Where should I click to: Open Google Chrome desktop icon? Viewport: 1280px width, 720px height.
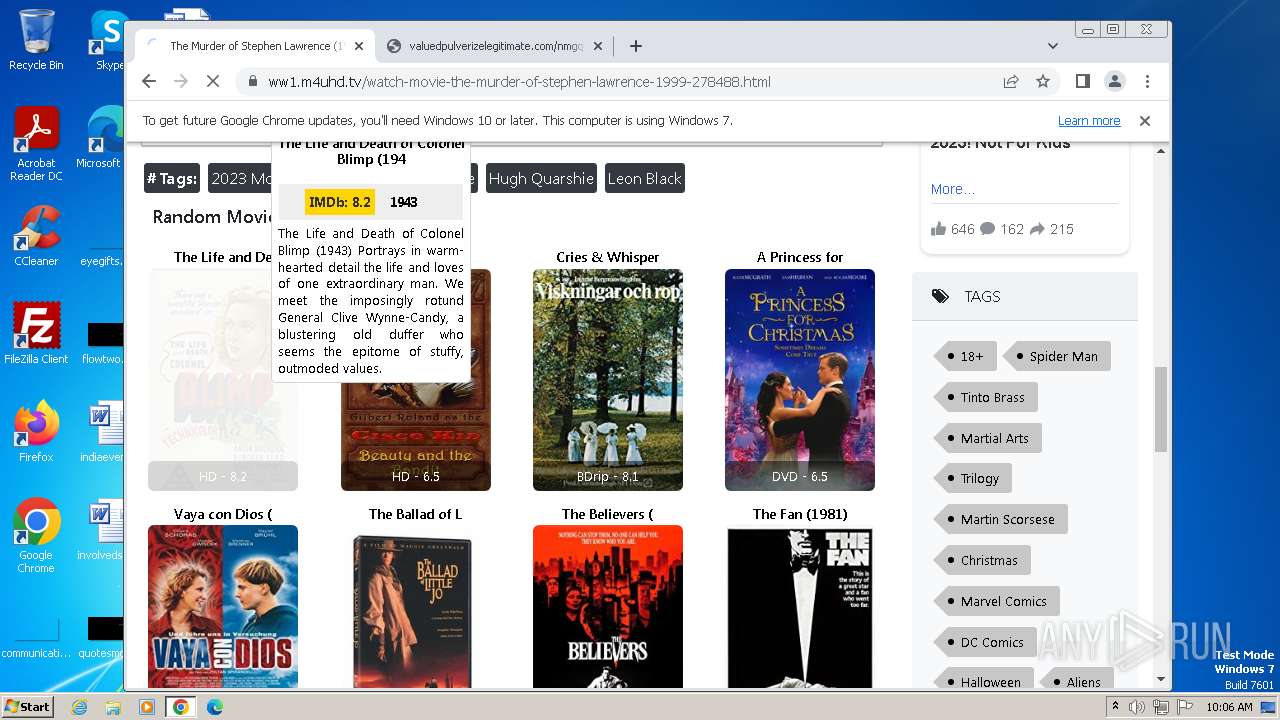(36, 535)
